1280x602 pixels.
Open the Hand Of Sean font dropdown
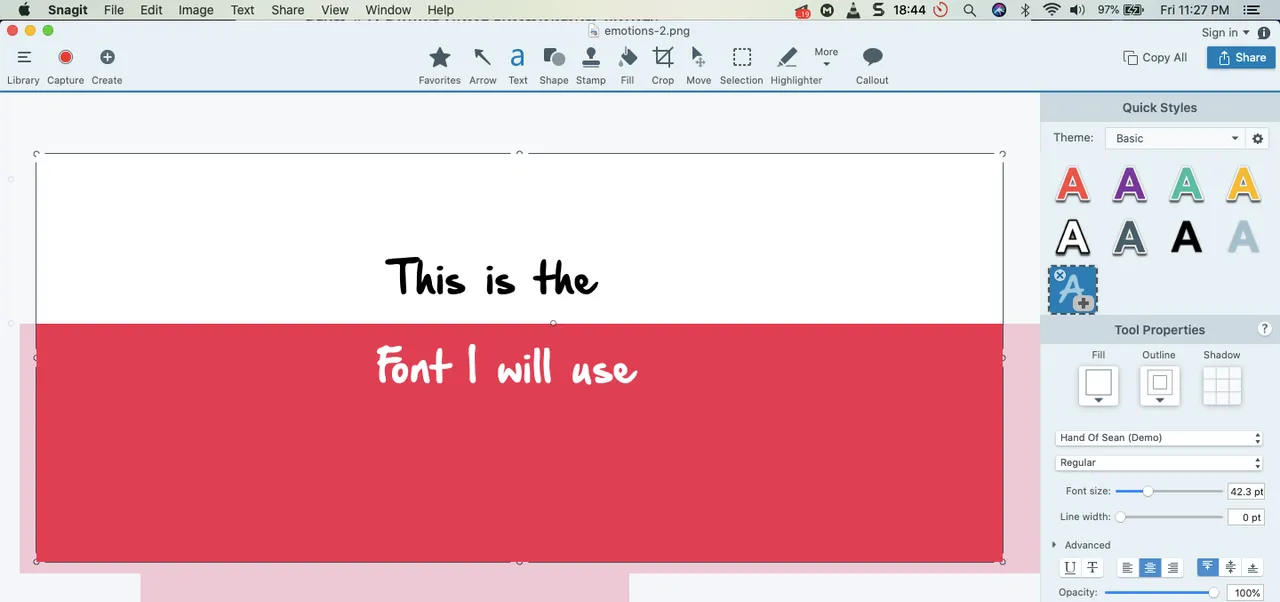[x=1159, y=438]
